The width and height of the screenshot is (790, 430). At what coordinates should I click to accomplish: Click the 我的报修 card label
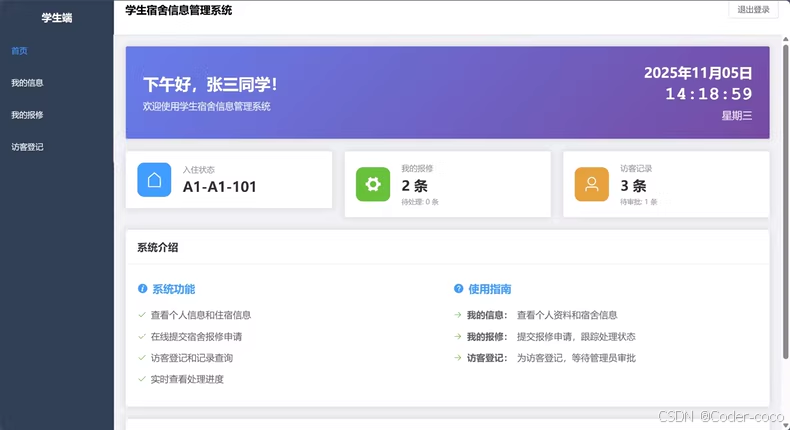(x=417, y=168)
